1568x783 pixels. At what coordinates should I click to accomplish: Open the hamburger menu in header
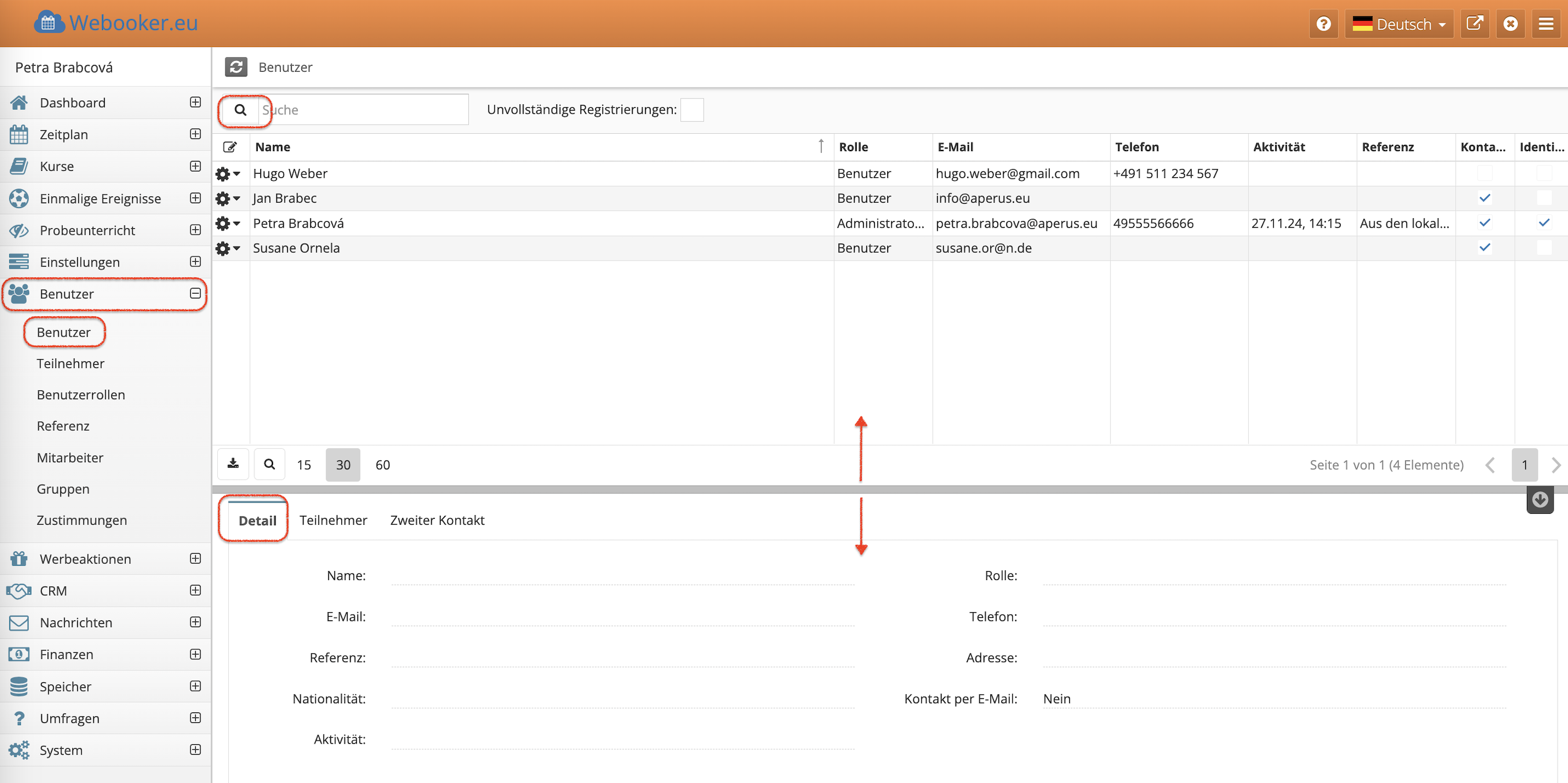[1545, 24]
